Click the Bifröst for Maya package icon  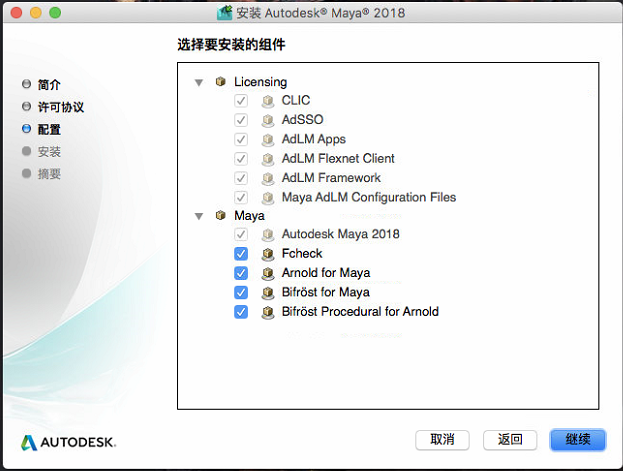pos(268,293)
